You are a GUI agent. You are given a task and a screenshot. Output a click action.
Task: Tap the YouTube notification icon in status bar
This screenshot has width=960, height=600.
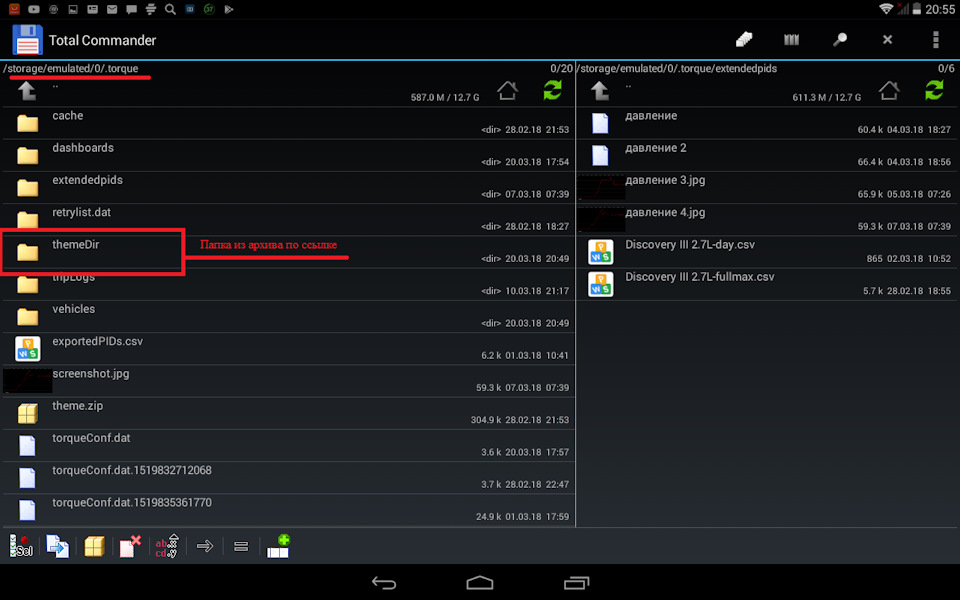(34, 9)
